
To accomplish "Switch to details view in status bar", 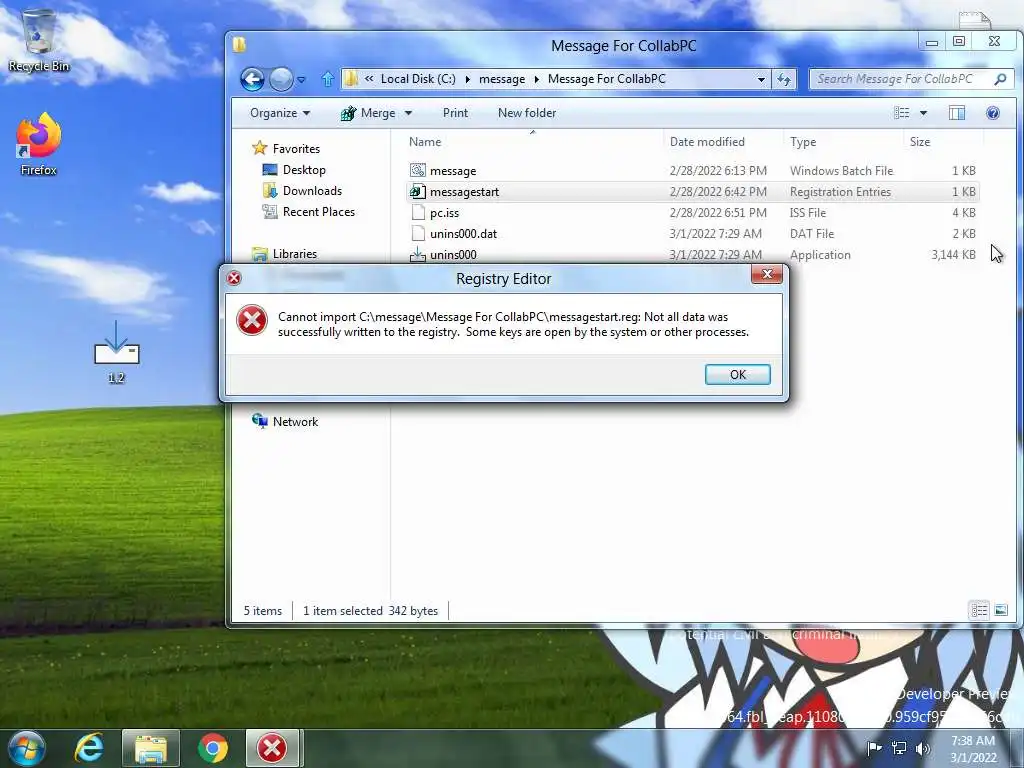I will click(979, 611).
